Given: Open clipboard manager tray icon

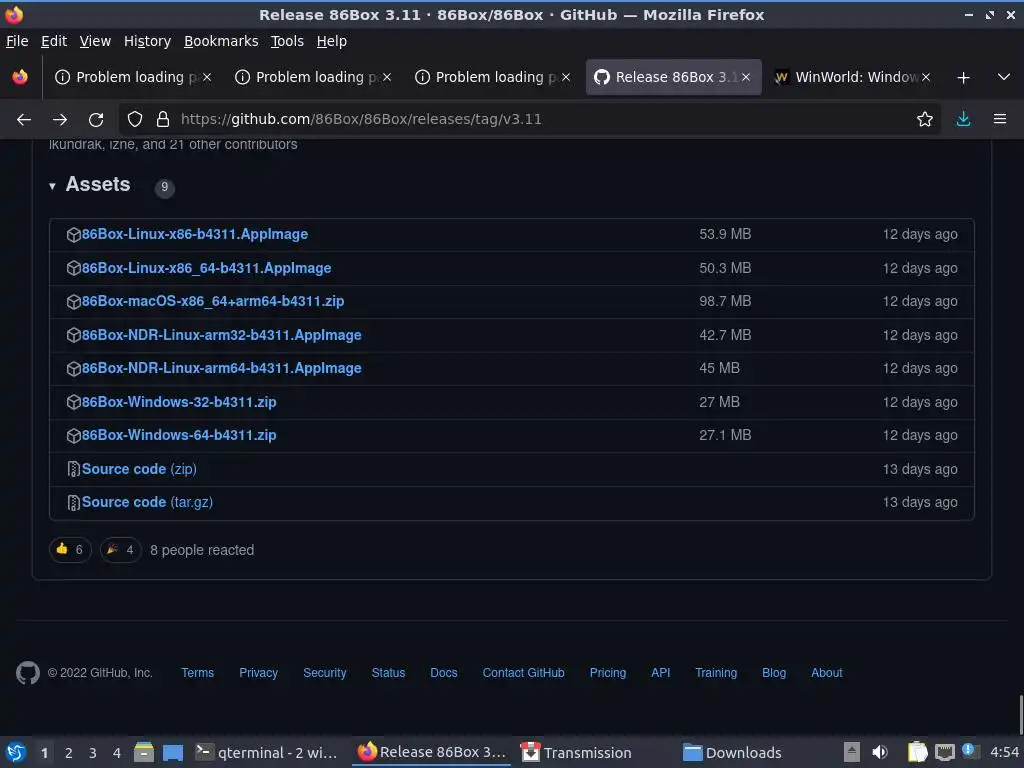Looking at the screenshot, I should coord(917,752).
